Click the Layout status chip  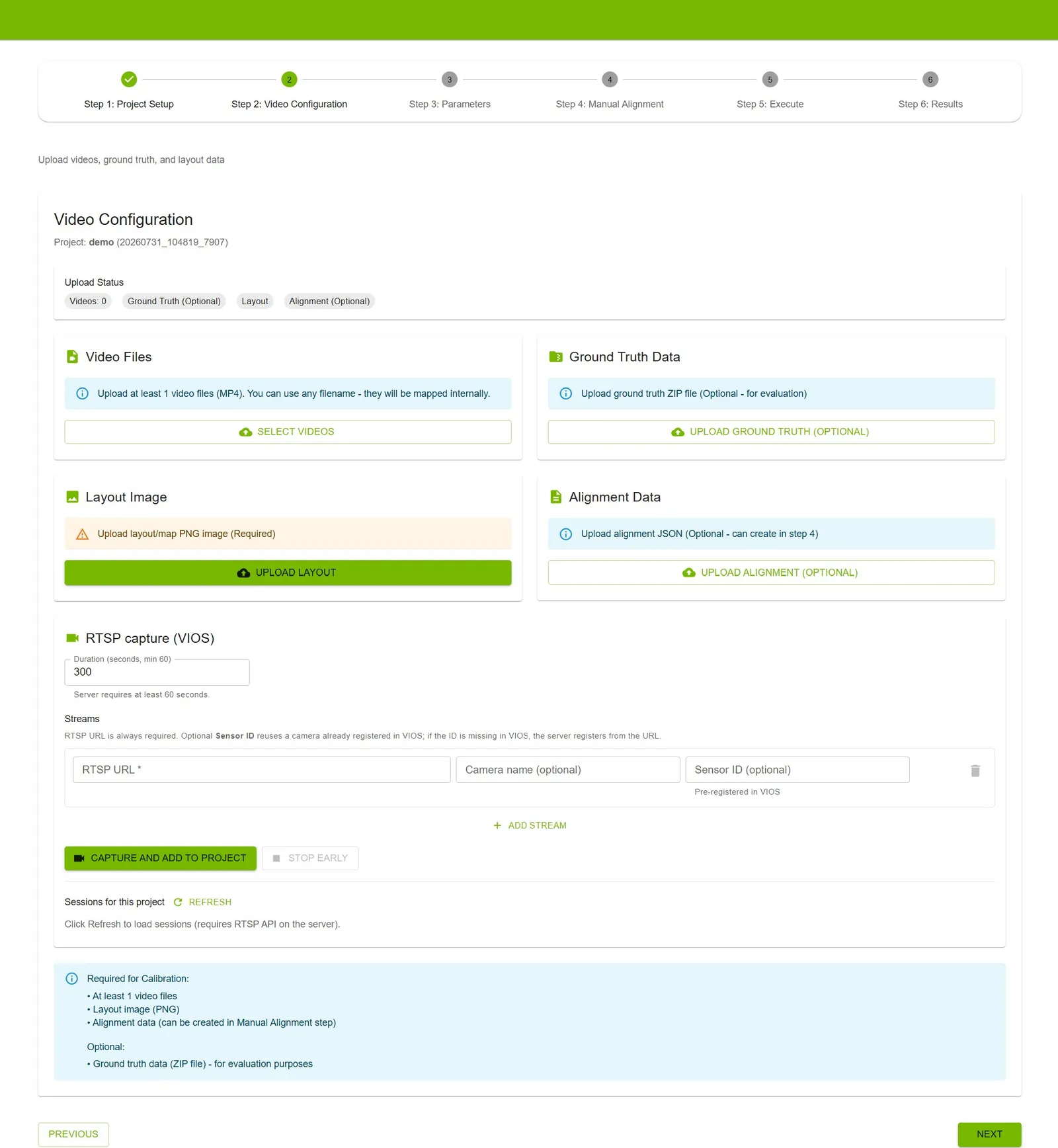[255, 301]
